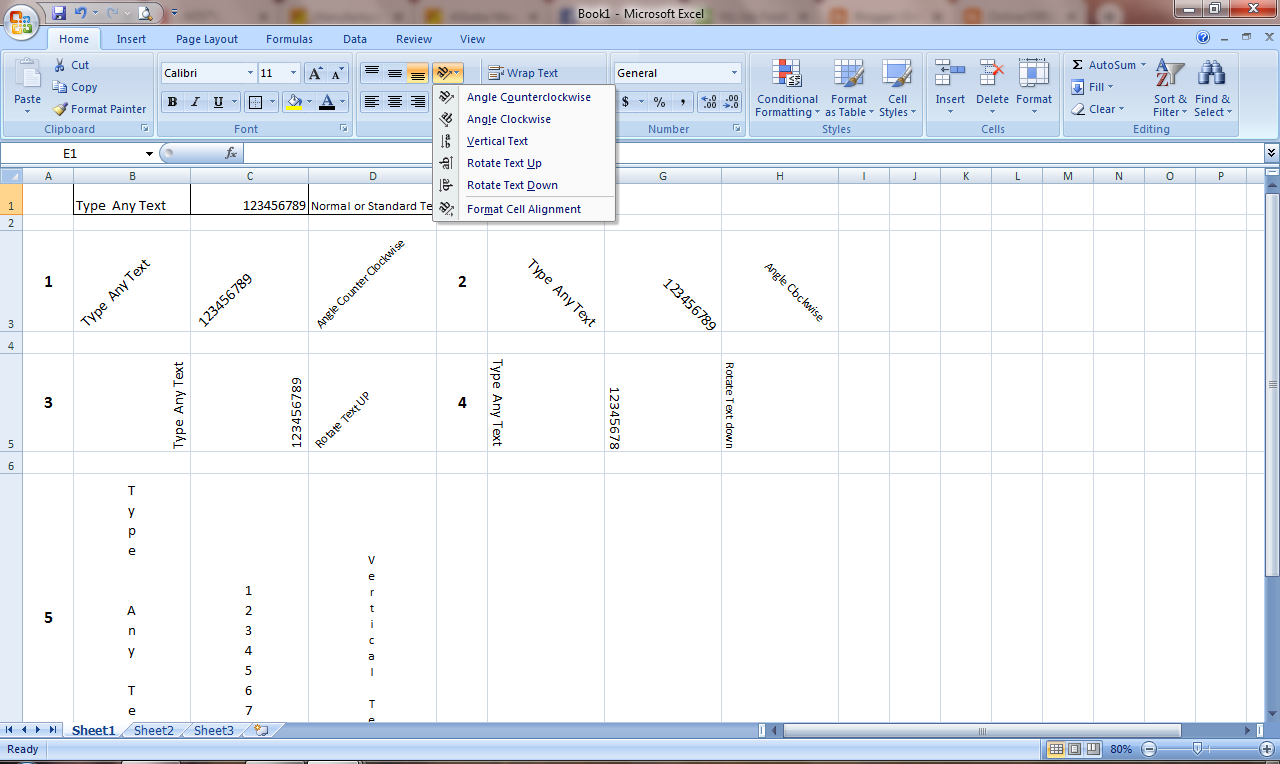
Task: Click the Format cells button
Action: coord(1034,88)
